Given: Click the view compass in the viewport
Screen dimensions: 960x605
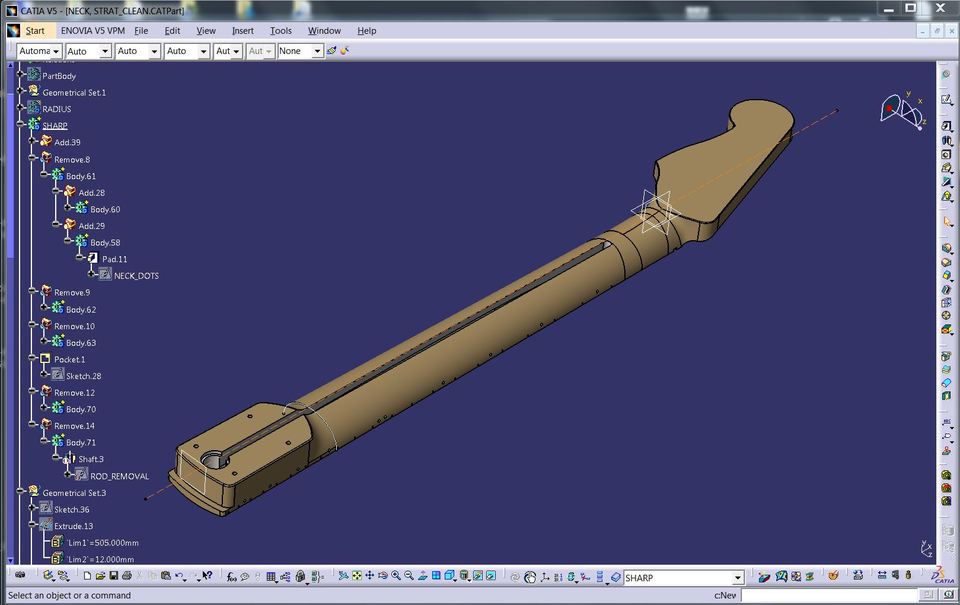Looking at the screenshot, I should [x=901, y=111].
